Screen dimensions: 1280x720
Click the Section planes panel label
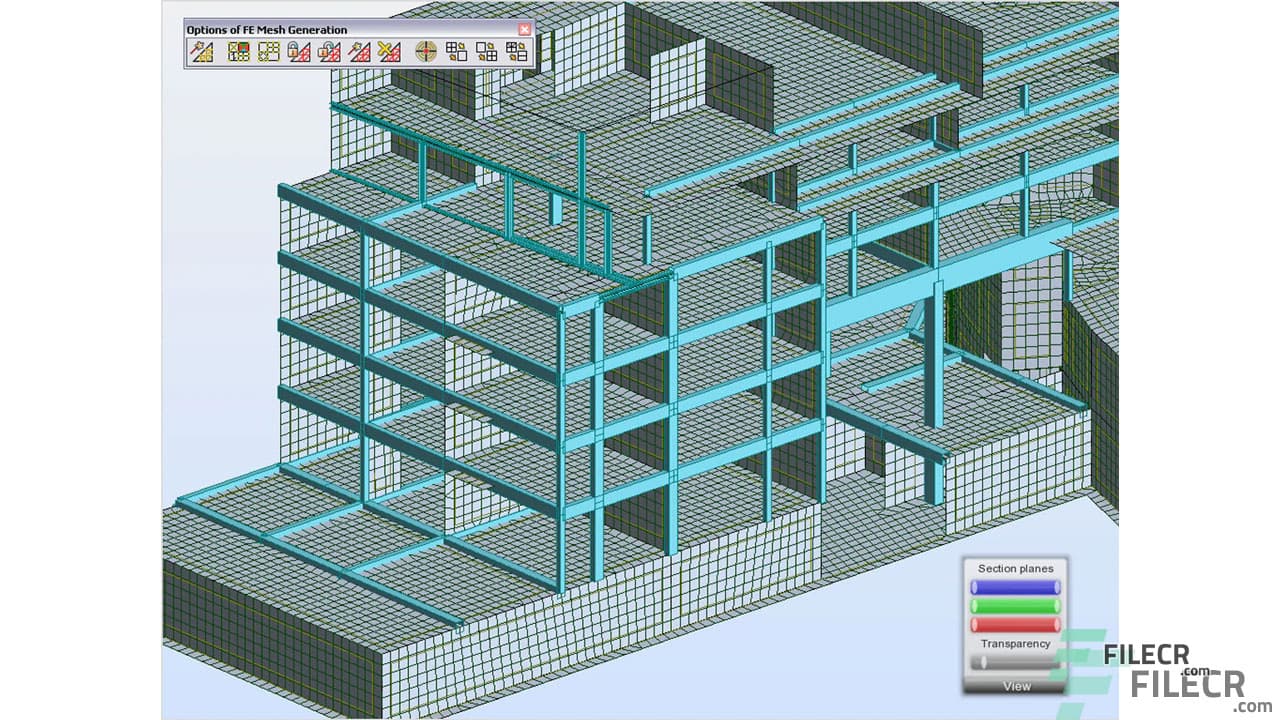click(1015, 568)
